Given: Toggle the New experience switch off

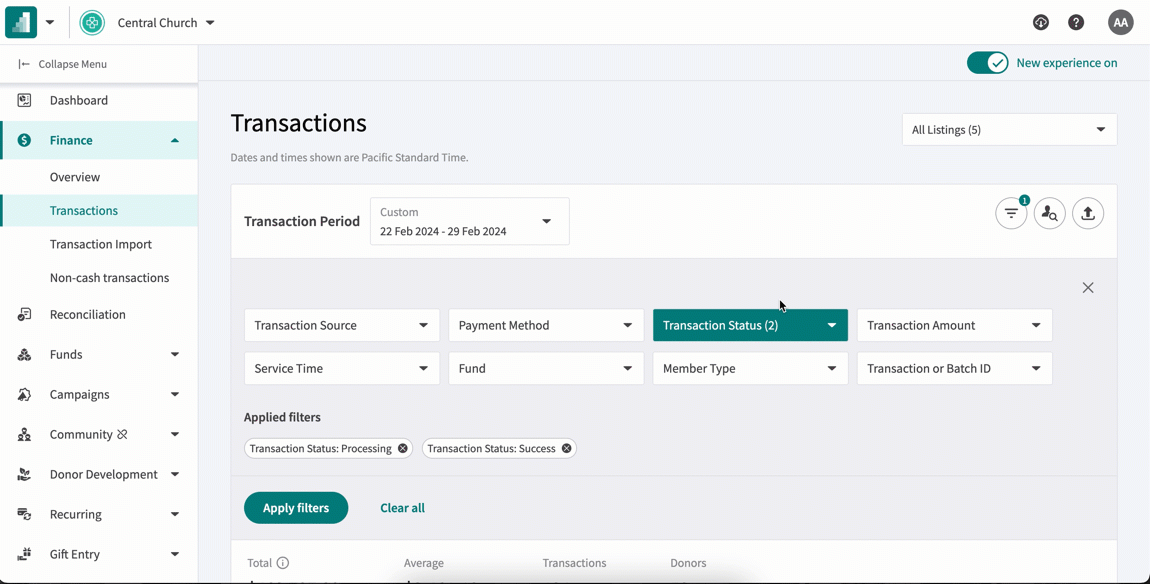Looking at the screenshot, I should [x=988, y=62].
